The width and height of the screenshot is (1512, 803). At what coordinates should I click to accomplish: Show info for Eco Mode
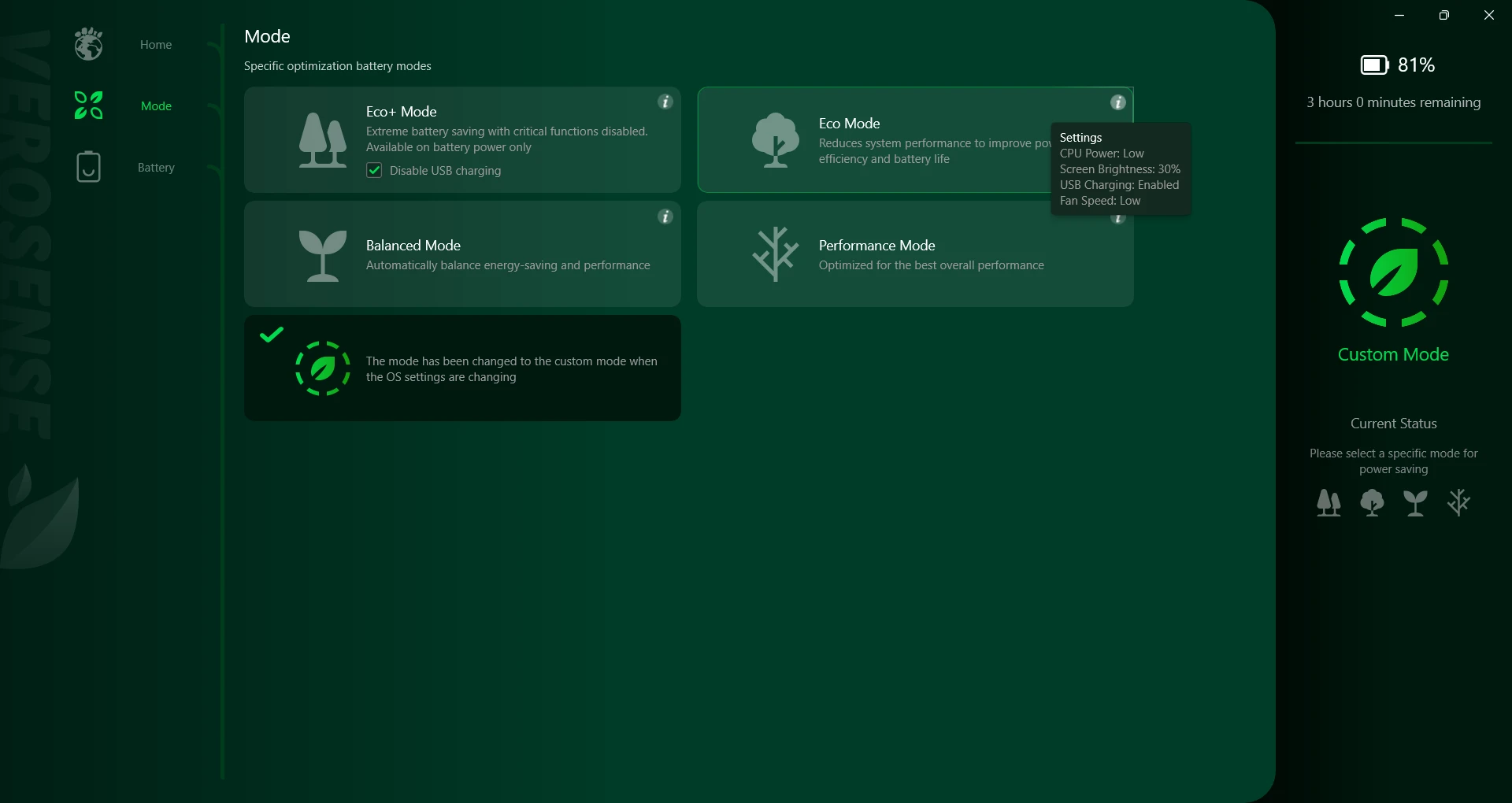click(1118, 102)
